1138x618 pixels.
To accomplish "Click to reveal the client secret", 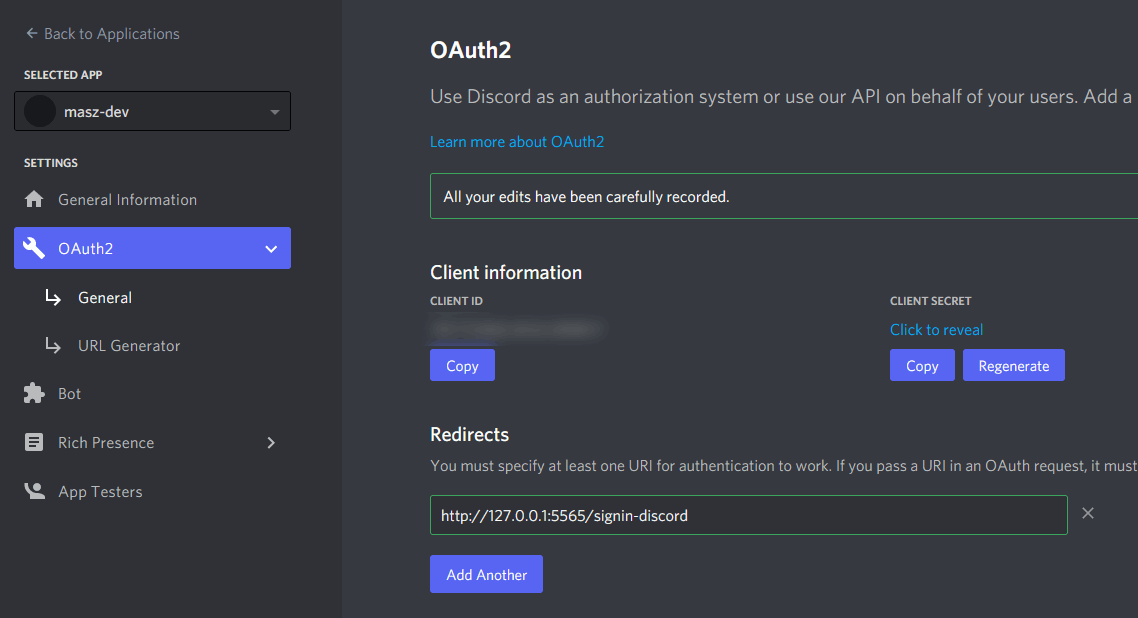I will pyautogui.click(x=936, y=329).
